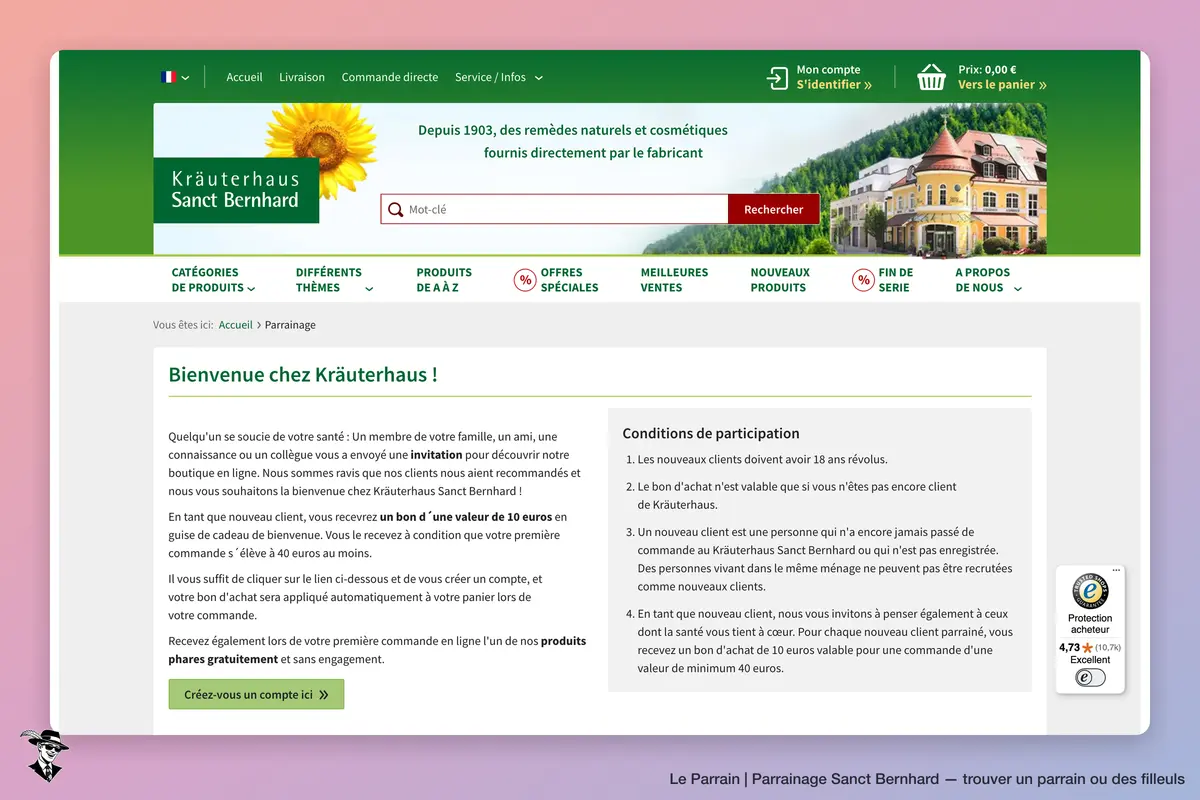The image size is (1200, 800).
Task: Expand the language selector chevron
Action: coord(185,78)
